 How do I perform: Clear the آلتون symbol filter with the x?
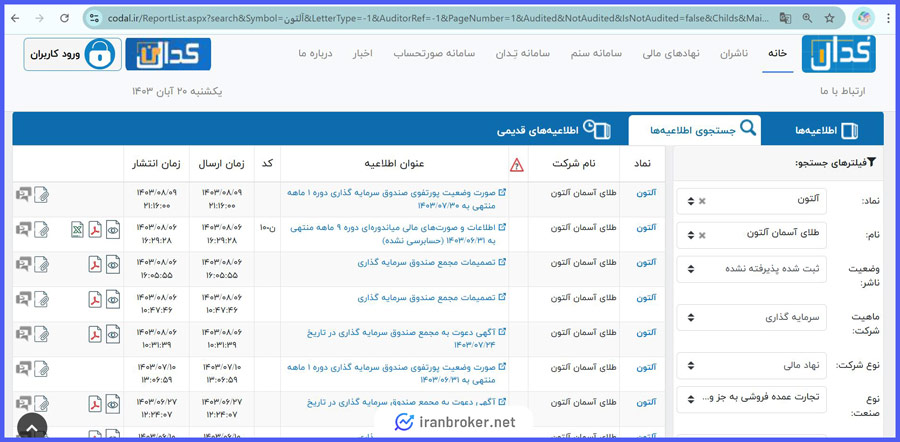[x=702, y=201]
